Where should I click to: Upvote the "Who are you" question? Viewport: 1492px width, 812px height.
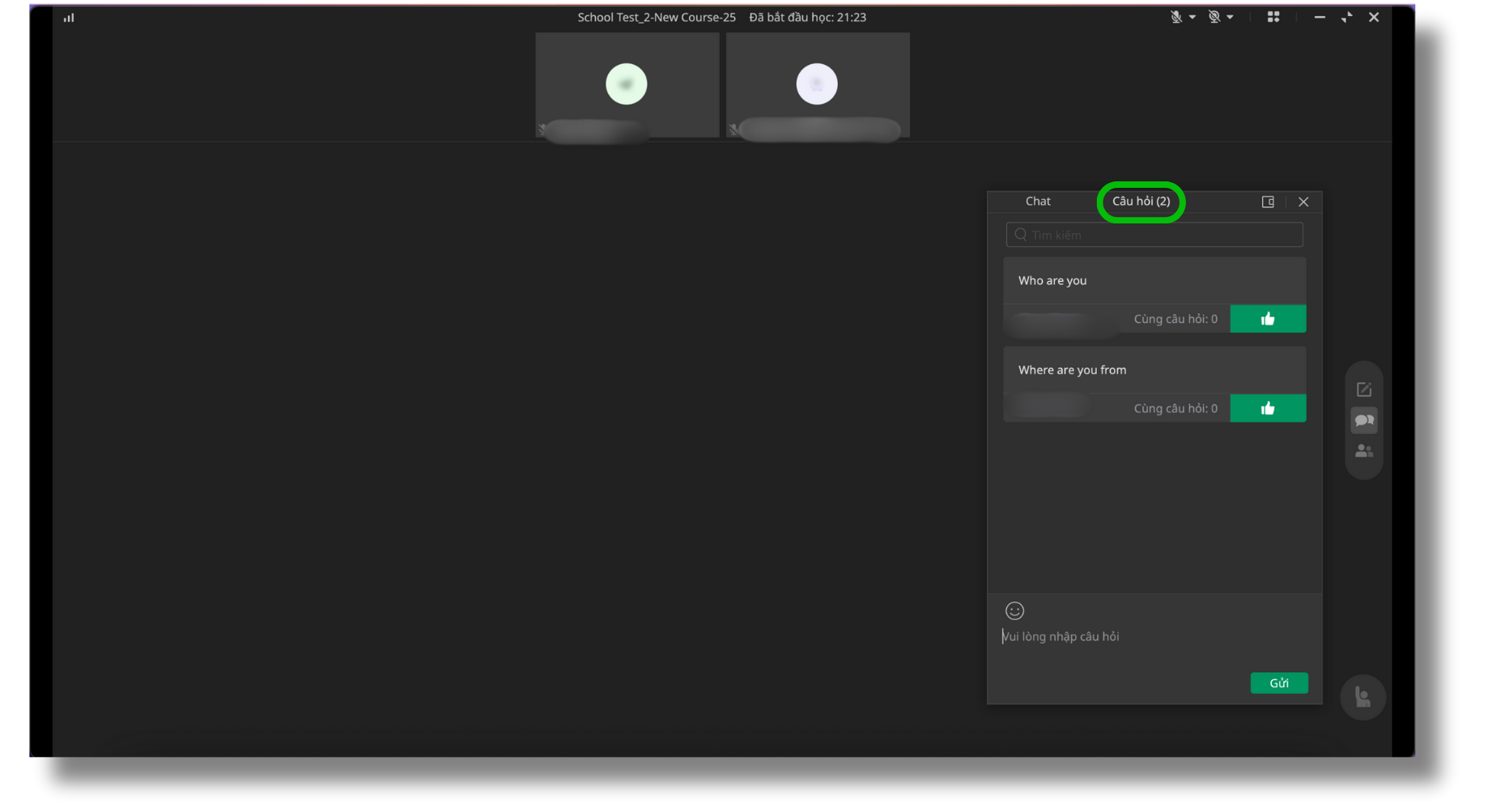(x=1268, y=319)
